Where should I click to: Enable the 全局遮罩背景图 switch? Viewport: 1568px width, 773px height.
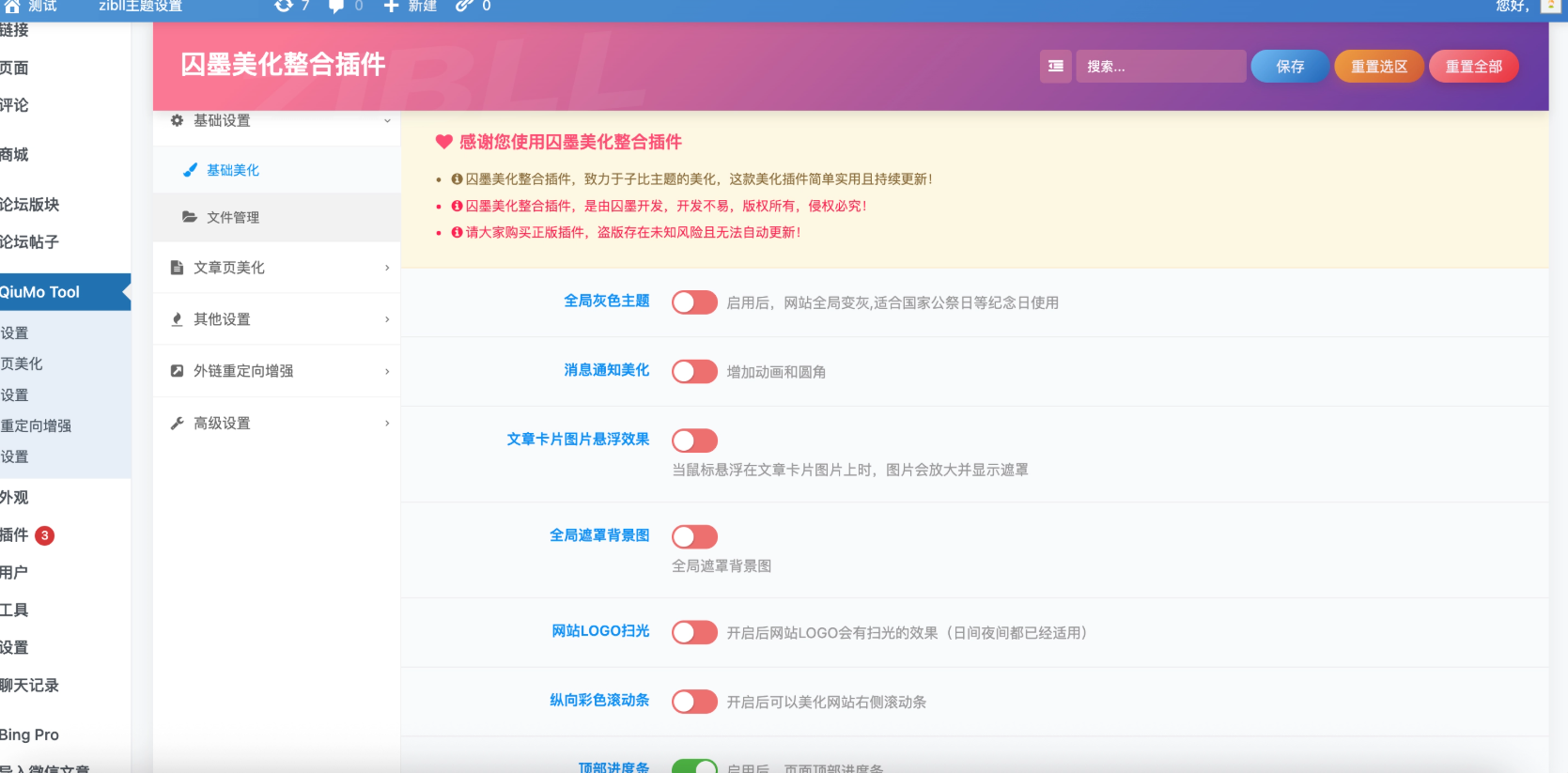point(694,536)
